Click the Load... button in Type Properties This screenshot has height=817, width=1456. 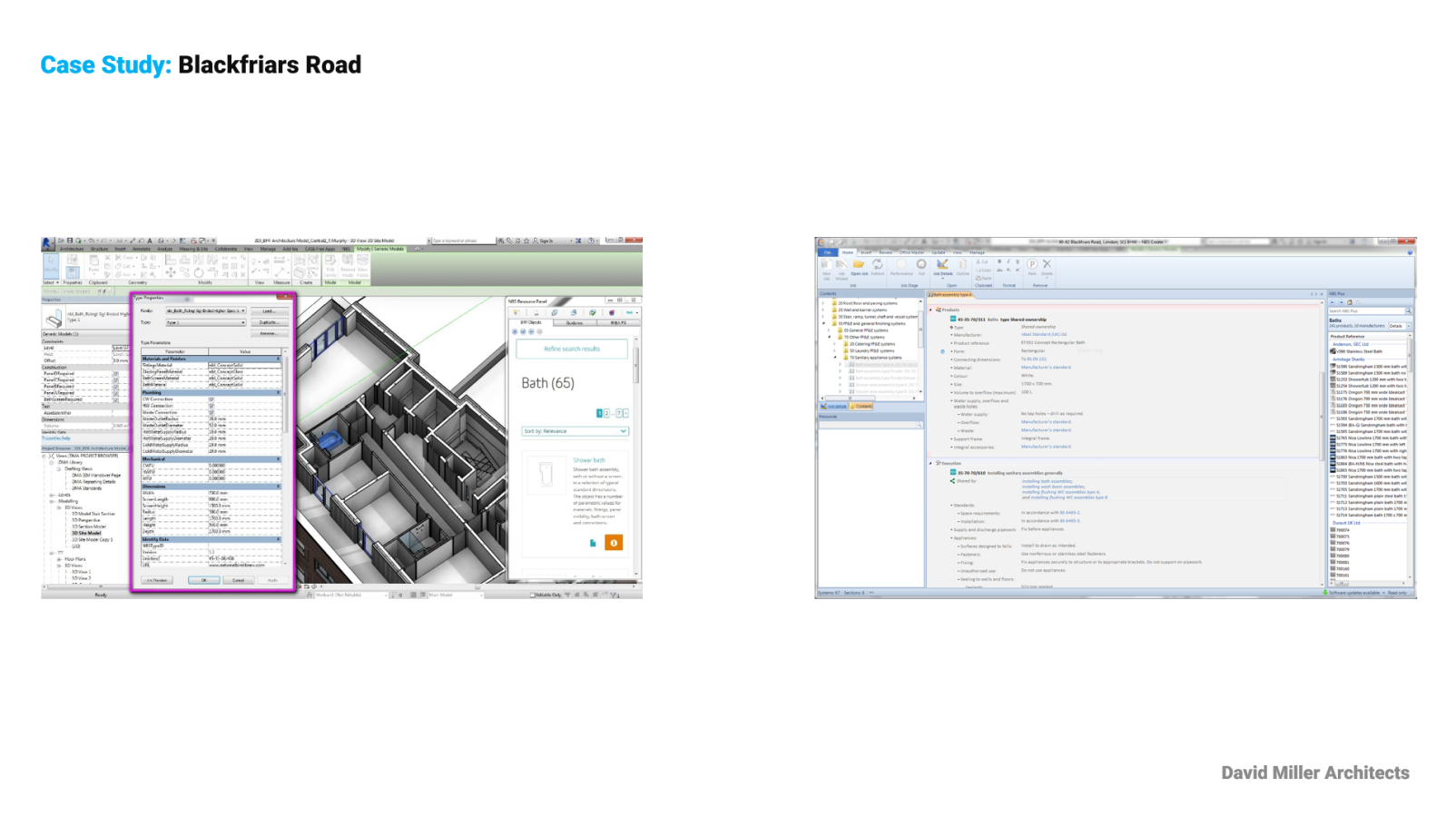pos(269,310)
